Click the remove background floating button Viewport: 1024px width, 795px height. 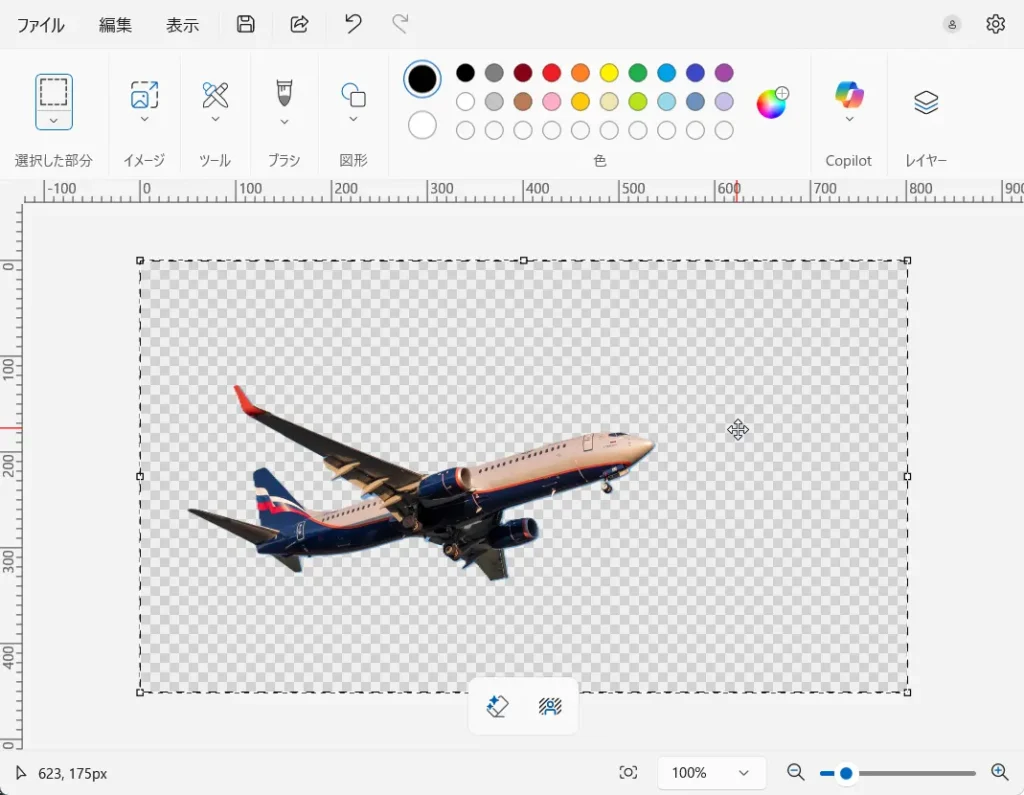[550, 707]
